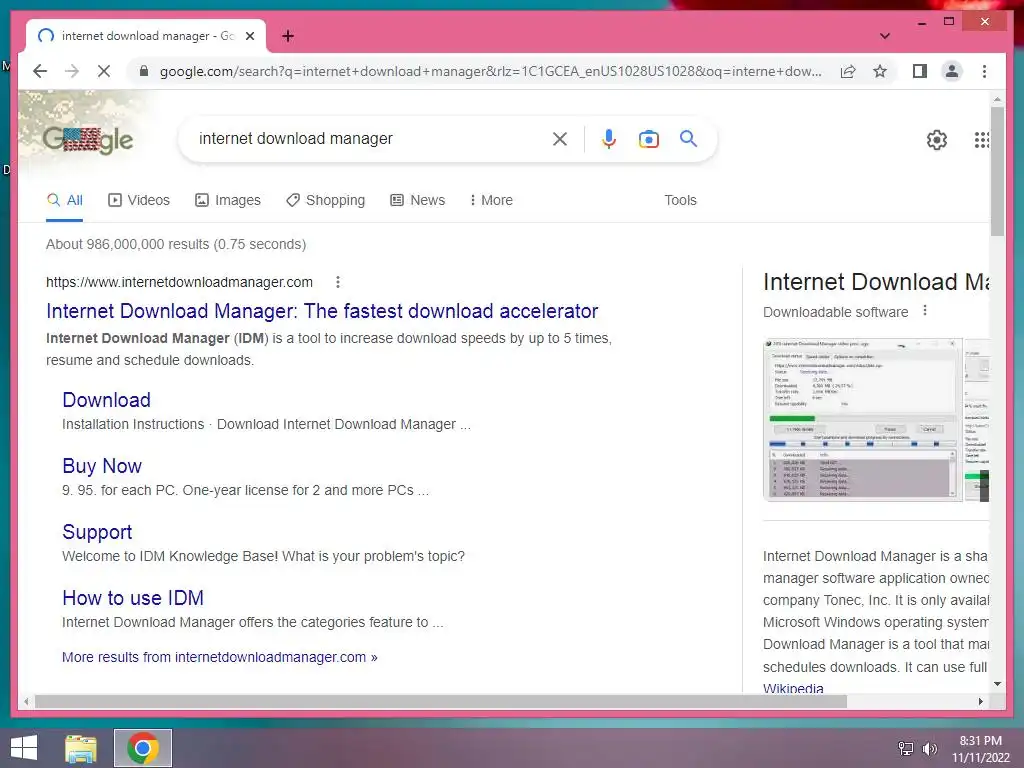View site info via padlock icon
This screenshot has width=1024, height=768.
(144, 71)
